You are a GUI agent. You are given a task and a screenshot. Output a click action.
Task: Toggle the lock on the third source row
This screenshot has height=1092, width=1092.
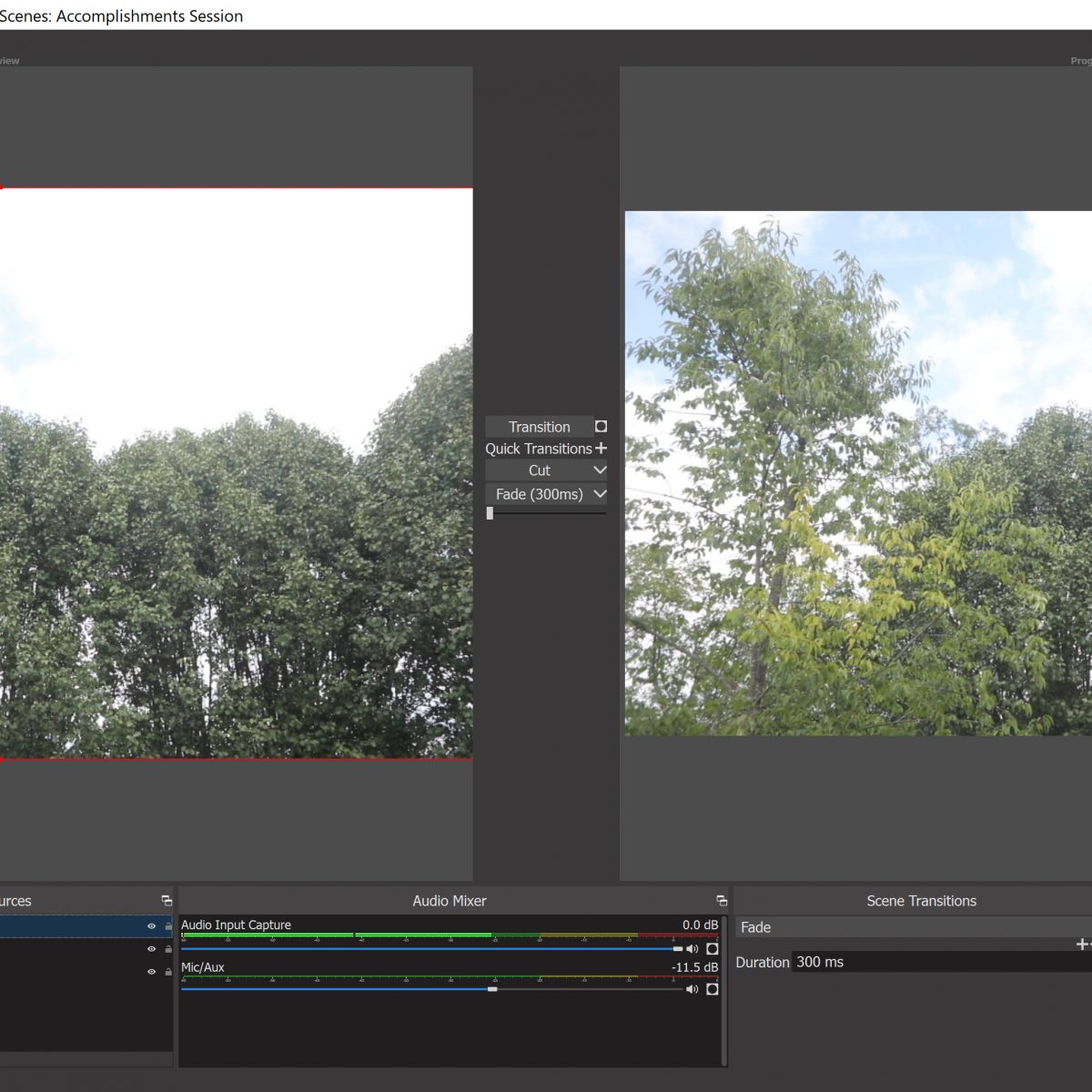[x=168, y=972]
